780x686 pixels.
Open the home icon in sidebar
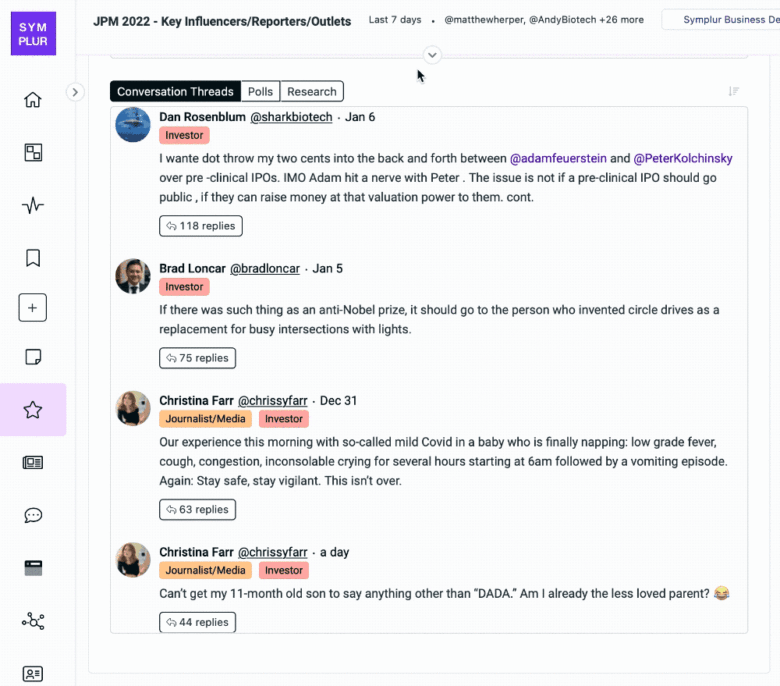pos(33,99)
